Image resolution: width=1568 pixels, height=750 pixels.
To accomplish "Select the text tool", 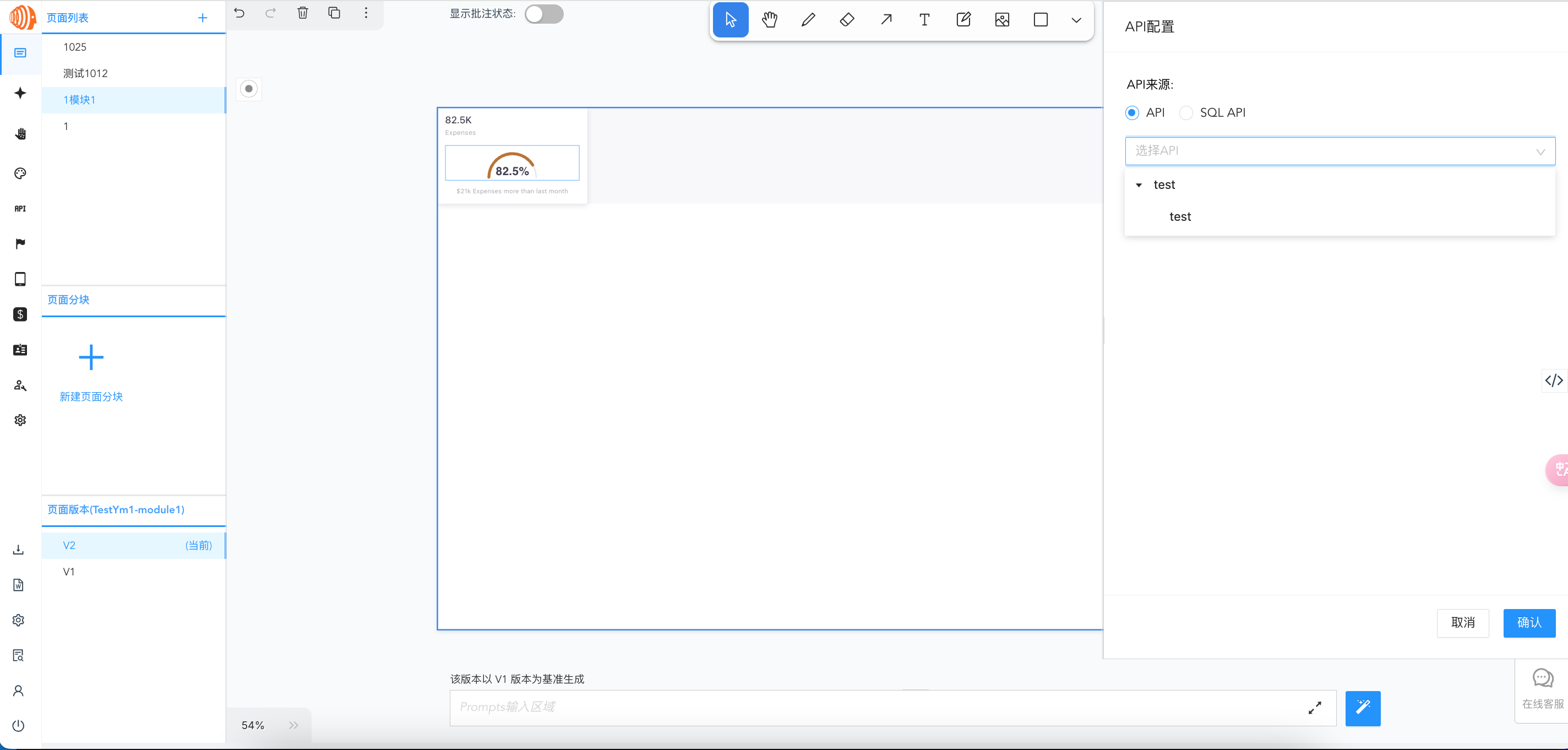I will click(x=924, y=20).
